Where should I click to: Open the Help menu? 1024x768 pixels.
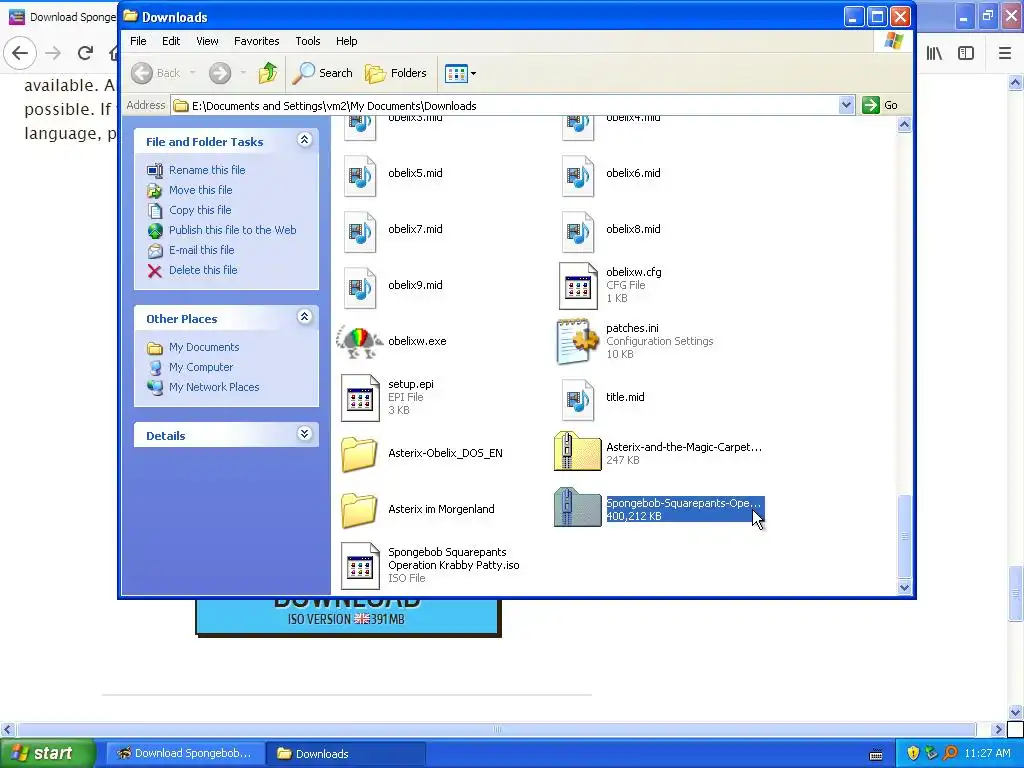(346, 41)
